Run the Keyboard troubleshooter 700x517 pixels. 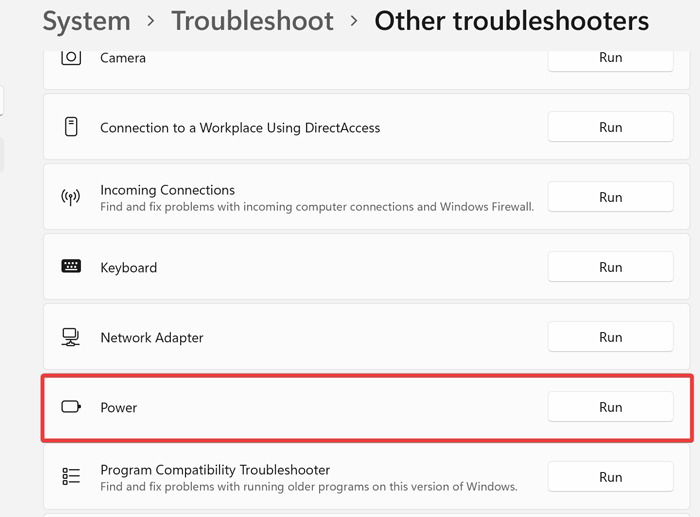pyautogui.click(x=610, y=267)
